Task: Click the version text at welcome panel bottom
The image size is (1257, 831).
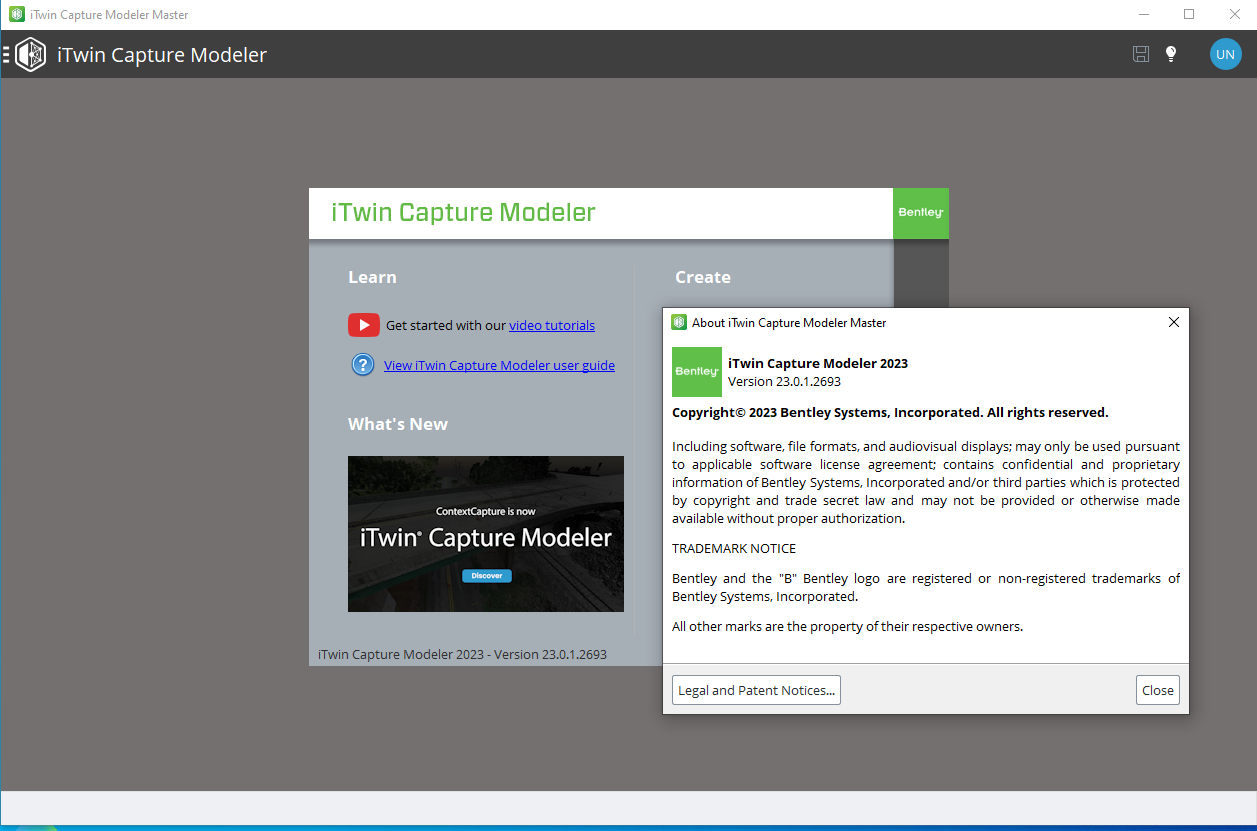Action: tap(462, 654)
